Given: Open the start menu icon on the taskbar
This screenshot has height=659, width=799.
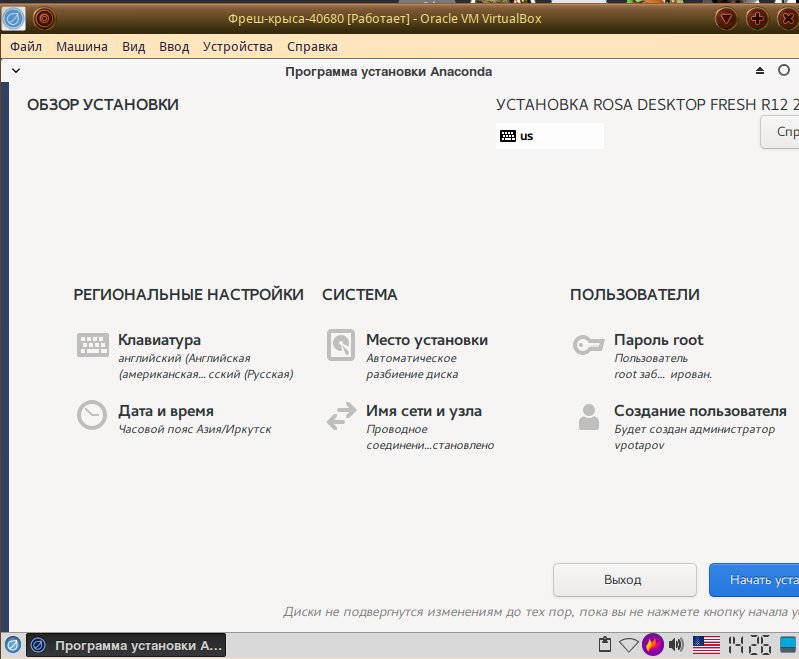Looking at the screenshot, I should pyautogui.click(x=13, y=645).
